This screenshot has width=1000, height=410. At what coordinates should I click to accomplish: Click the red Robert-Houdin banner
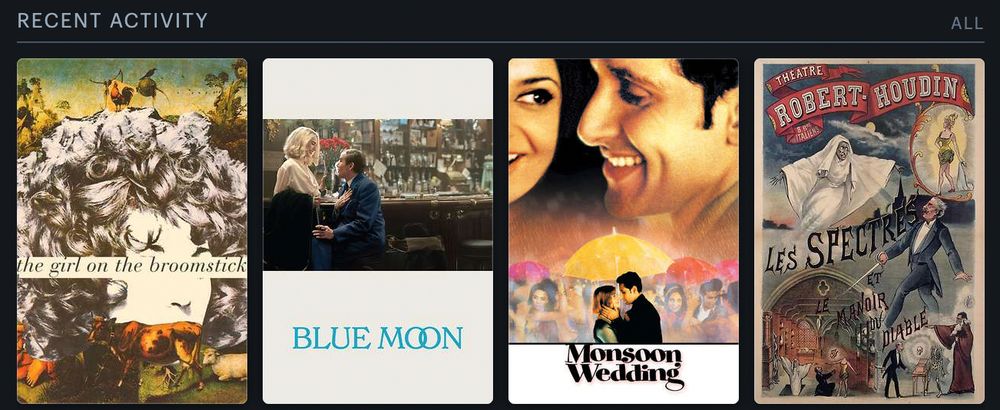tap(870, 95)
